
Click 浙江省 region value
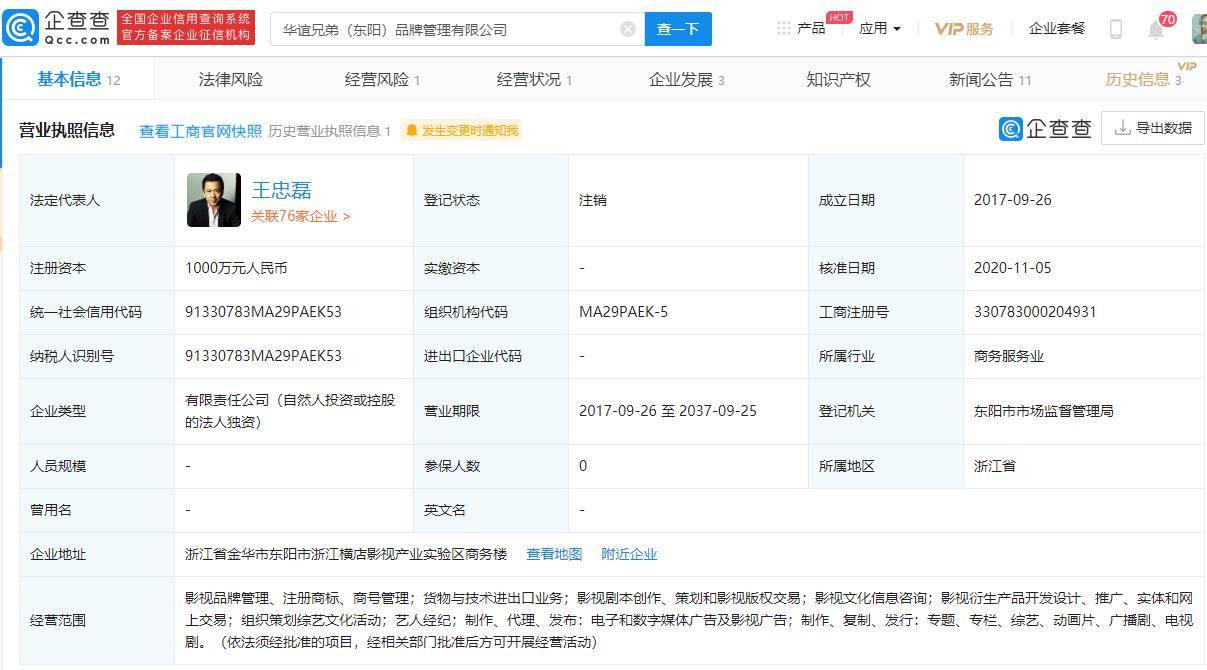[x=995, y=466]
